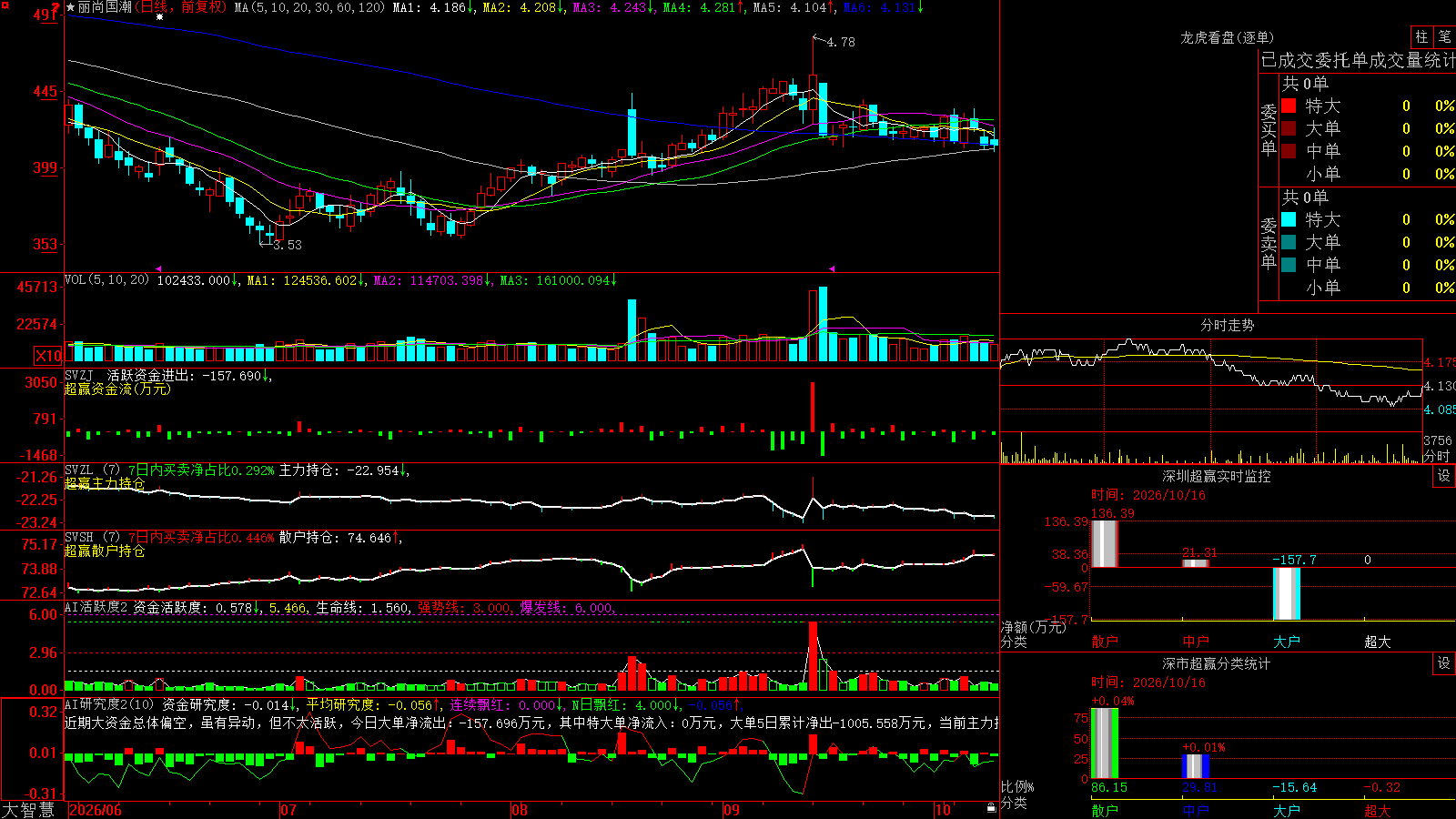Screen dimensions: 1456x819
Task: Click the 07 month marker on the timeline
Action: tap(288, 810)
